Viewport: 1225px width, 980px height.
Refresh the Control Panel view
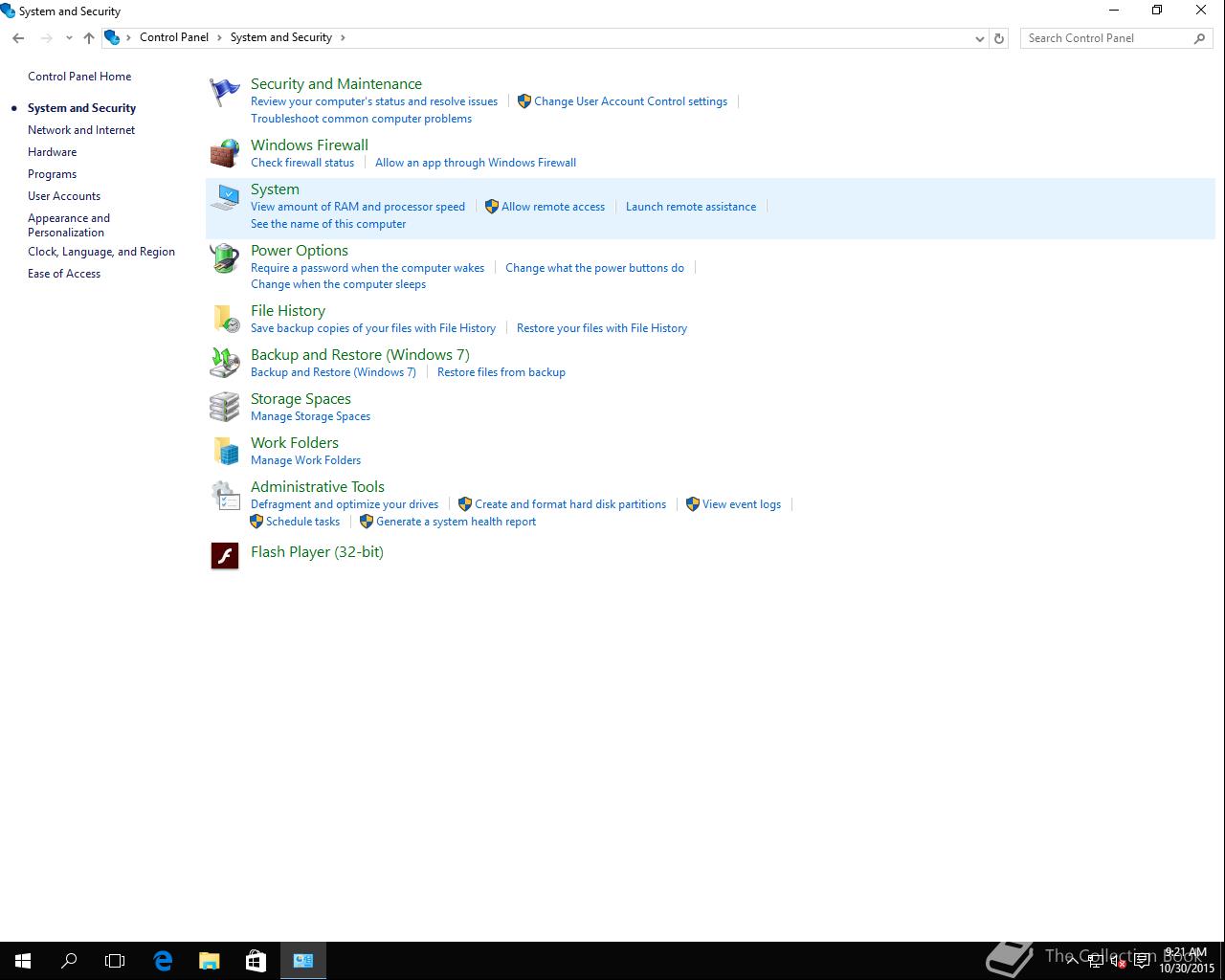point(999,38)
